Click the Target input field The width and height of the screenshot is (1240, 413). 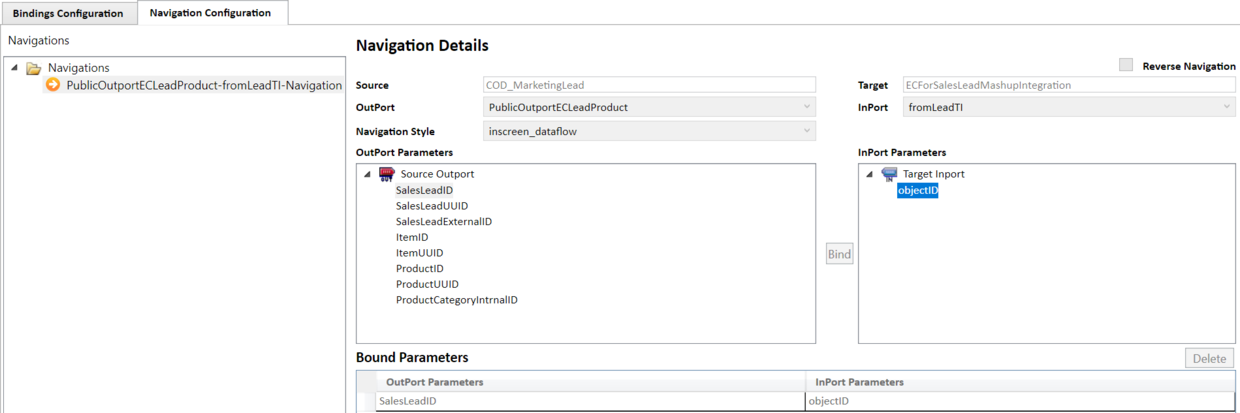tap(1068, 85)
